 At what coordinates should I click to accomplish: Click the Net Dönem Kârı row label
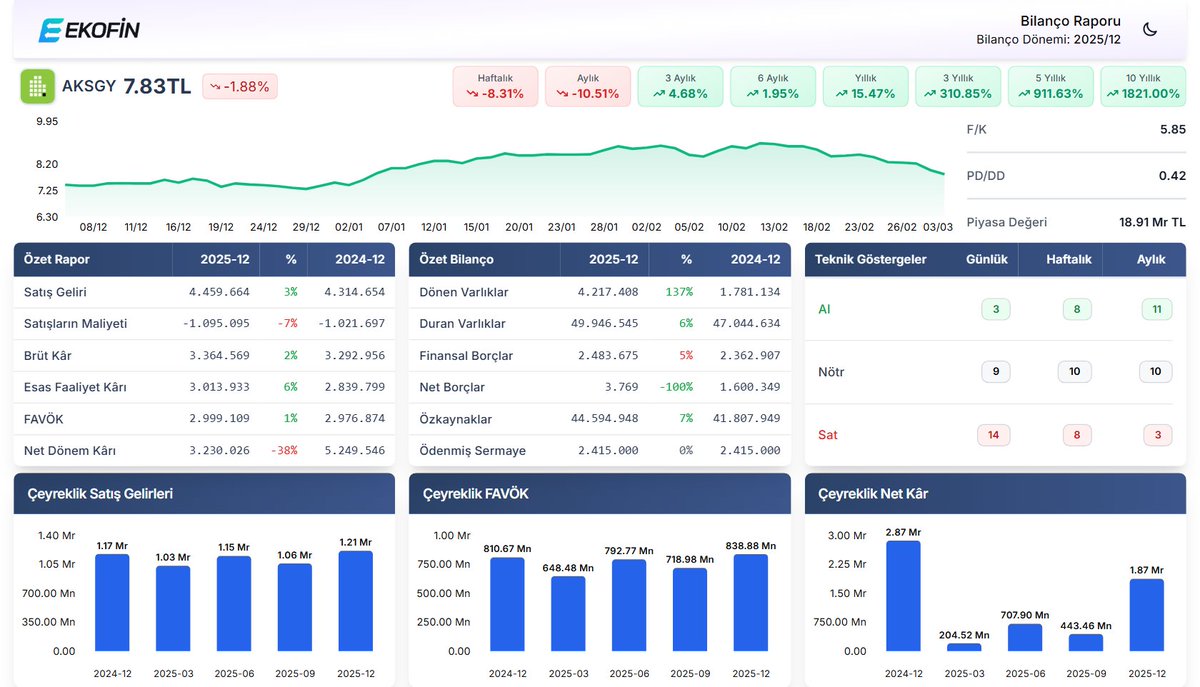point(70,451)
